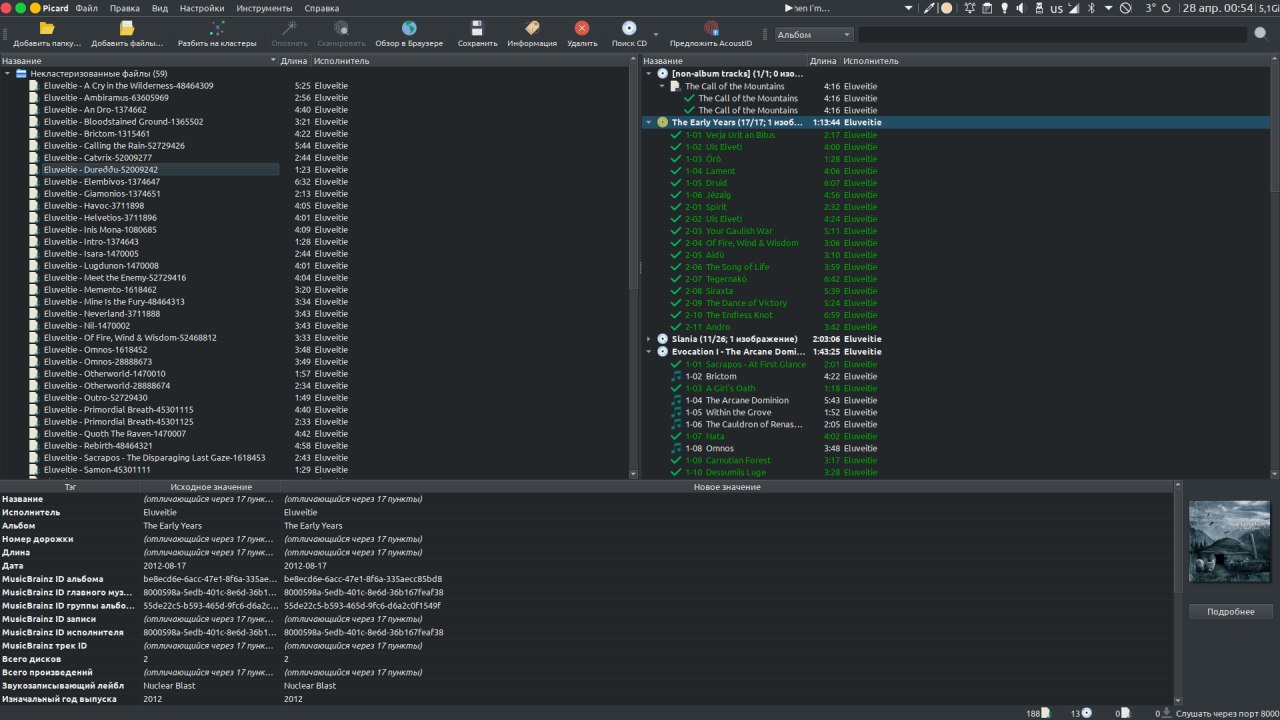
Task: Click the Новое значение column header
Action: pos(727,487)
